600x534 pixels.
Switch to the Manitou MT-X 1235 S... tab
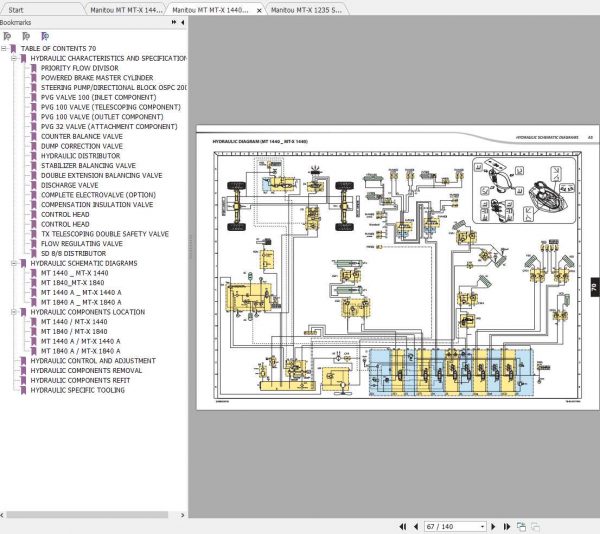click(306, 10)
